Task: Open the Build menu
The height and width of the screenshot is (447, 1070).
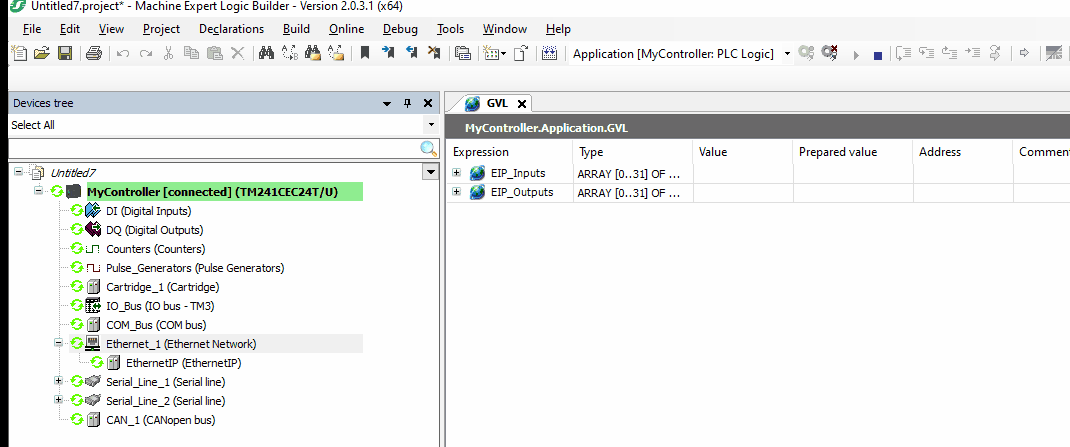Action: [x=296, y=29]
